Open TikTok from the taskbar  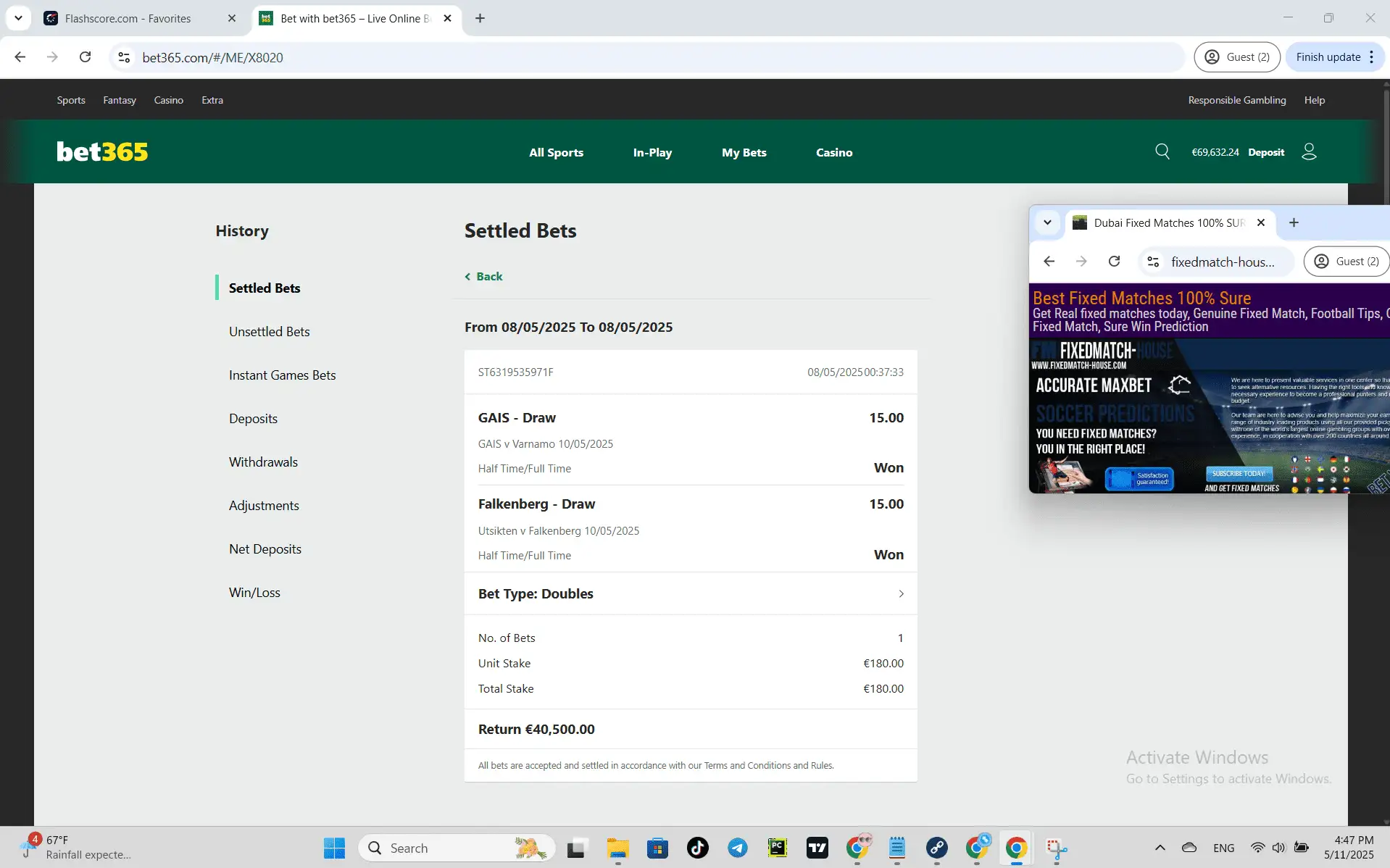tap(696, 847)
